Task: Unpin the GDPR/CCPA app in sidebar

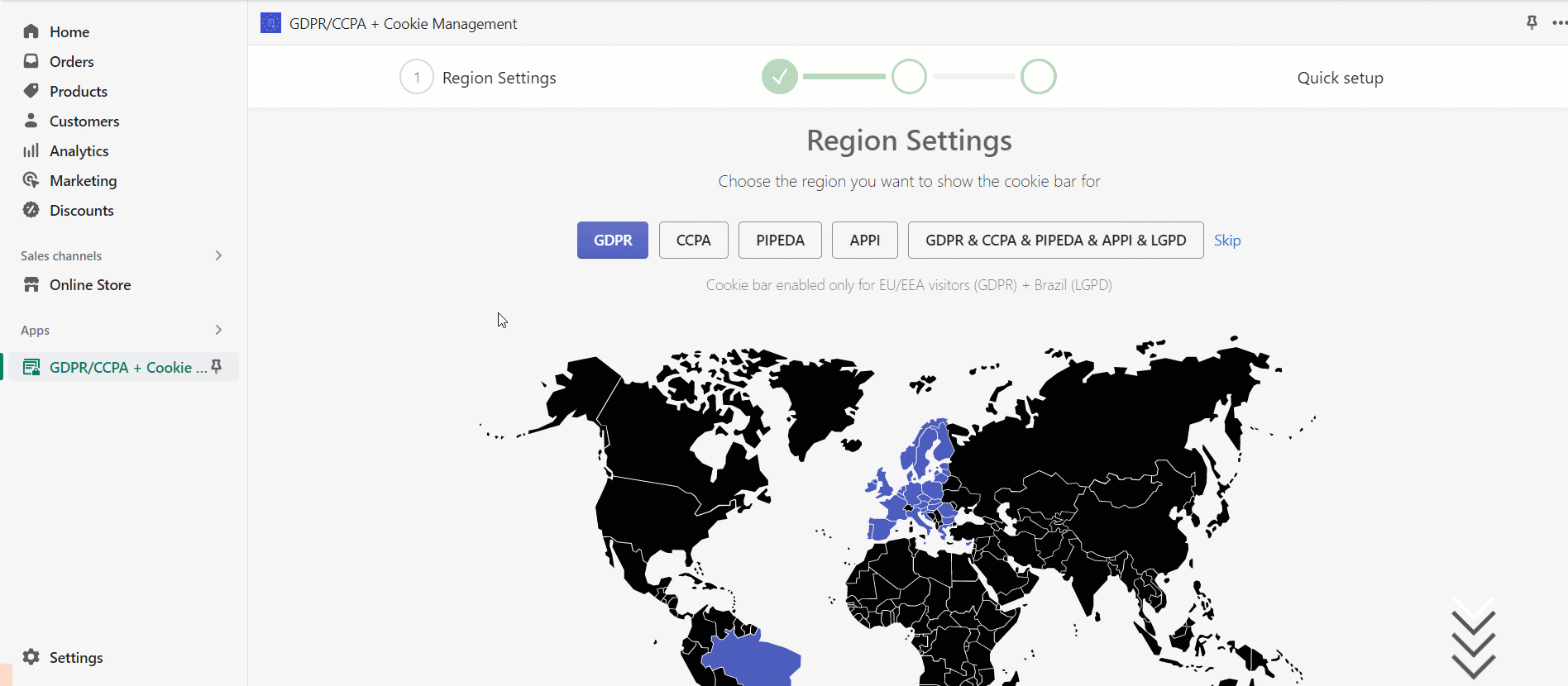Action: (x=217, y=366)
